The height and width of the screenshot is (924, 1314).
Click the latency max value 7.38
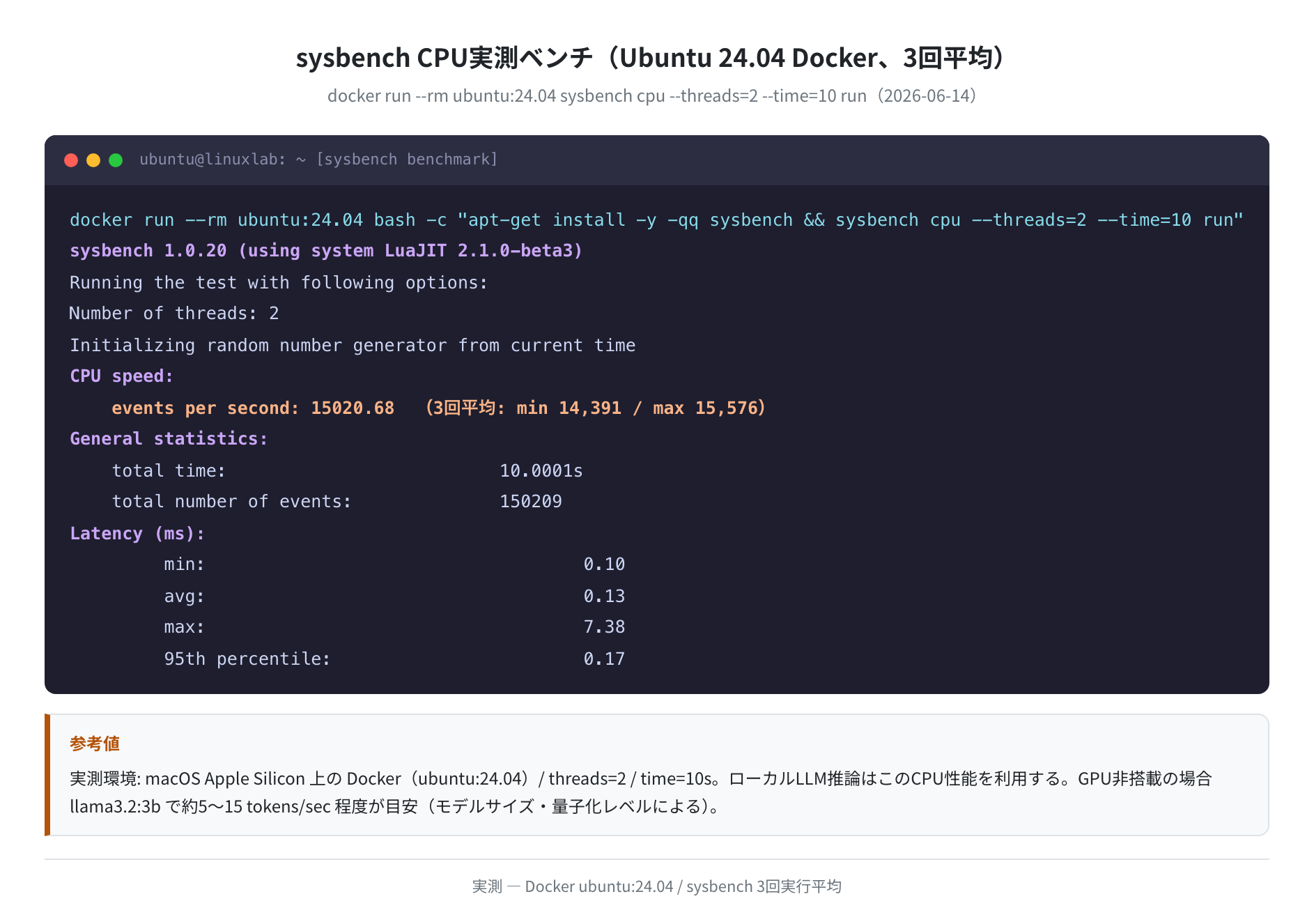point(604,627)
